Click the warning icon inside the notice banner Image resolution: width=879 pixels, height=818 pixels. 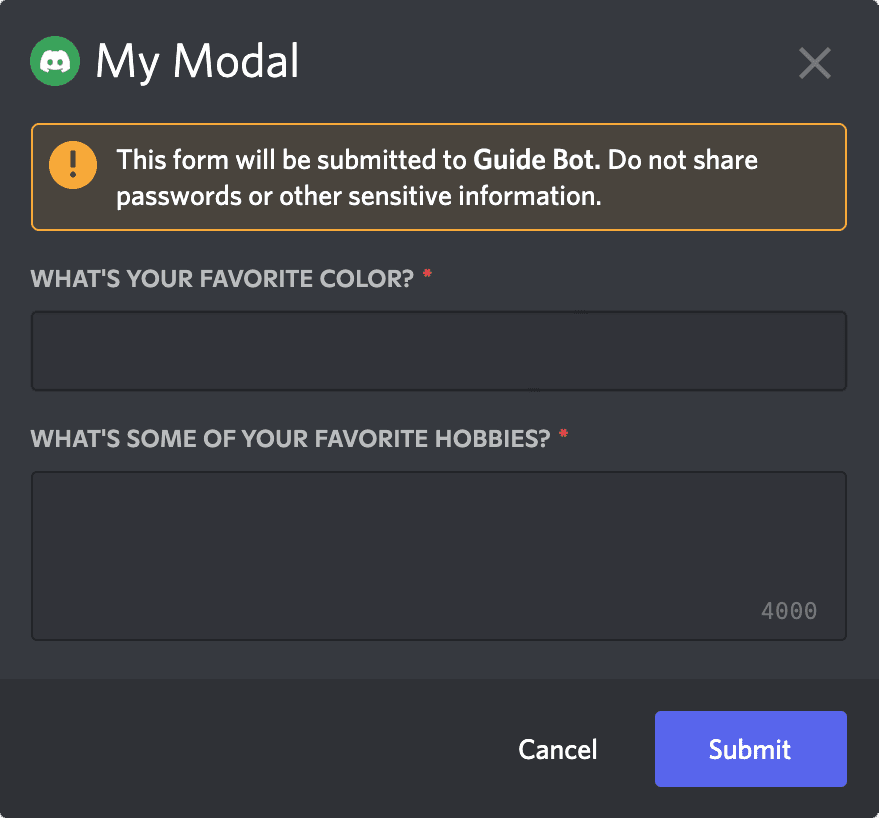pos(72,165)
